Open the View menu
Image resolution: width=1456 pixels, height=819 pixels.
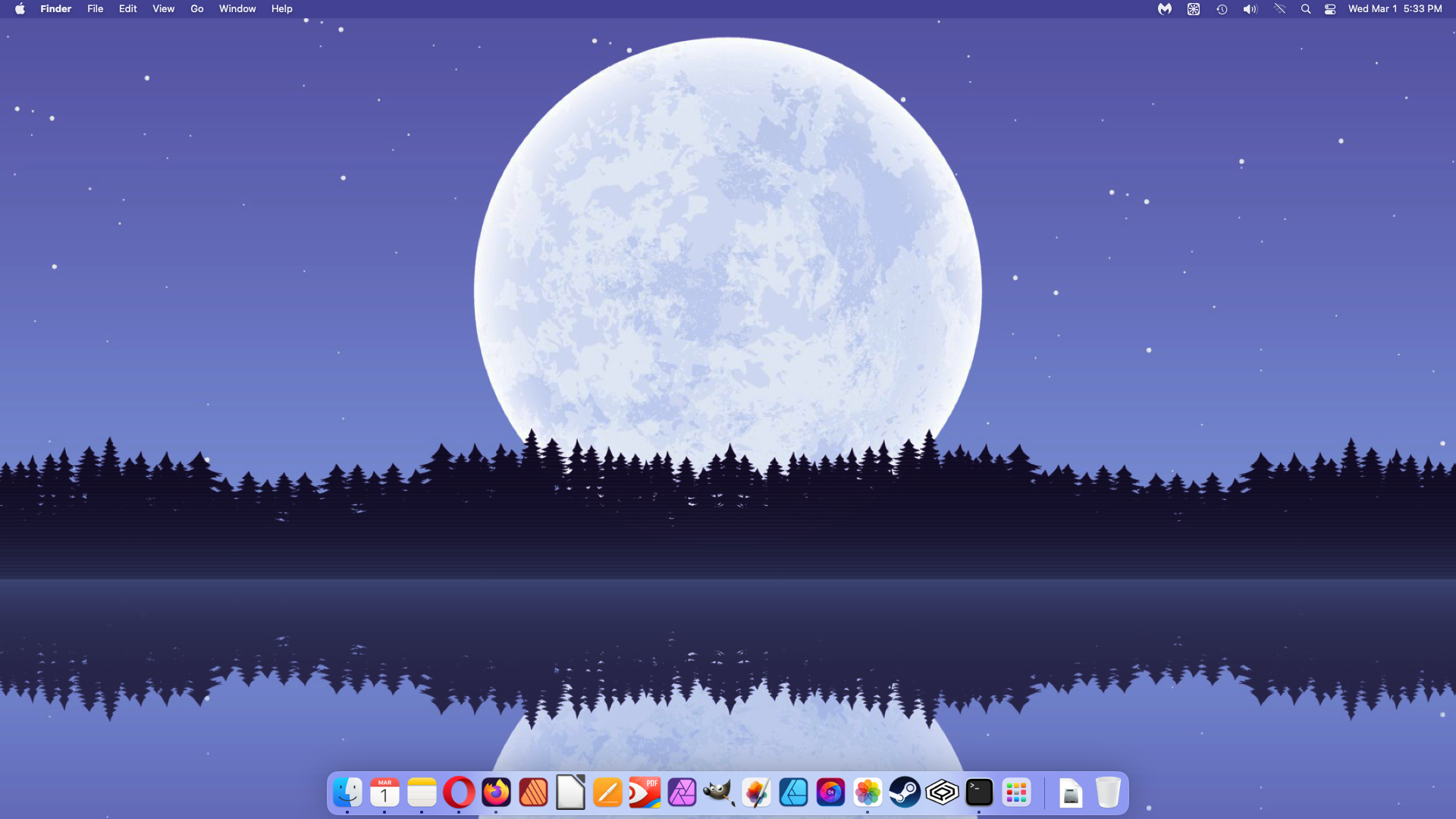click(x=163, y=9)
